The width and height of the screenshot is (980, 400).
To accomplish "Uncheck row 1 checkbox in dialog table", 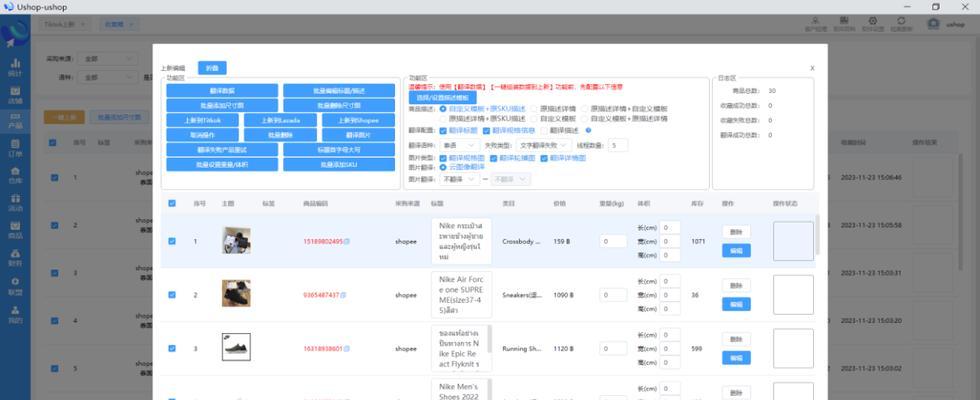I will 172,241.
